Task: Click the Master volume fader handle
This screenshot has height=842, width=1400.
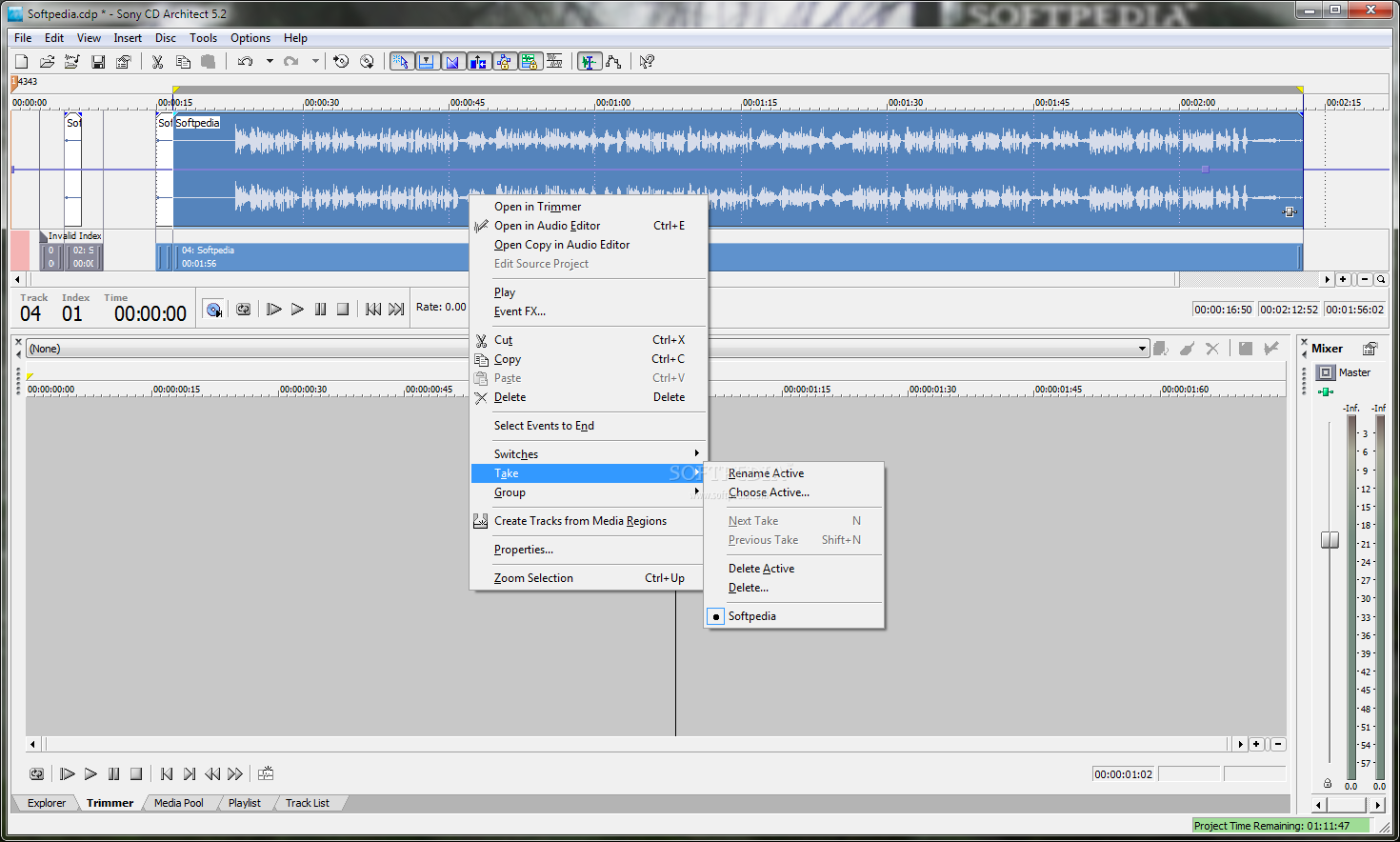Action: [1330, 540]
